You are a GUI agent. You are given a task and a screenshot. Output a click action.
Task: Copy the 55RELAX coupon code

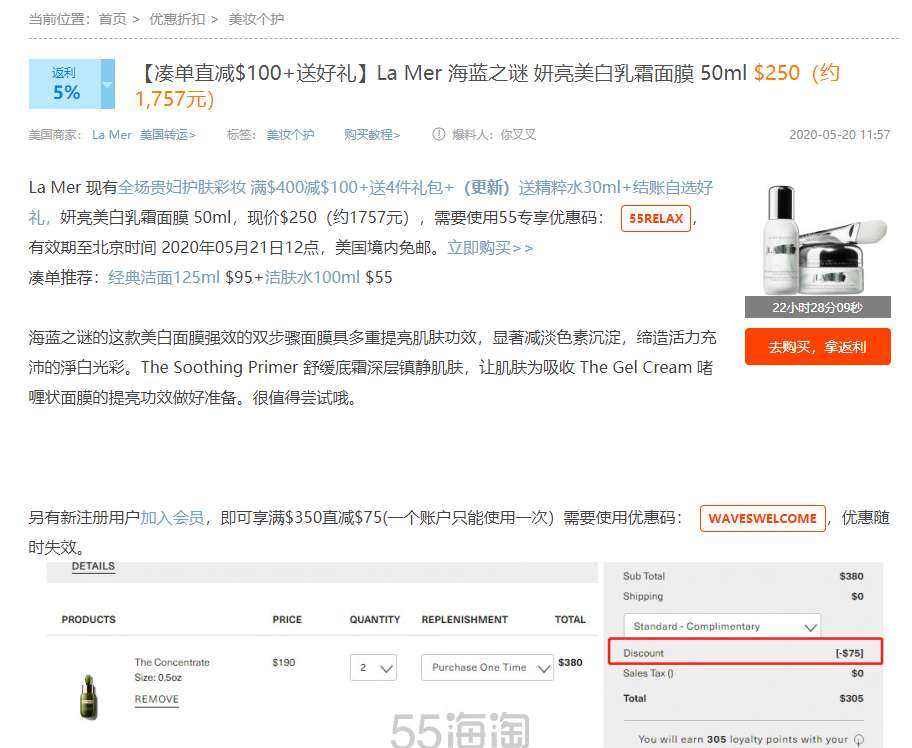click(x=656, y=219)
